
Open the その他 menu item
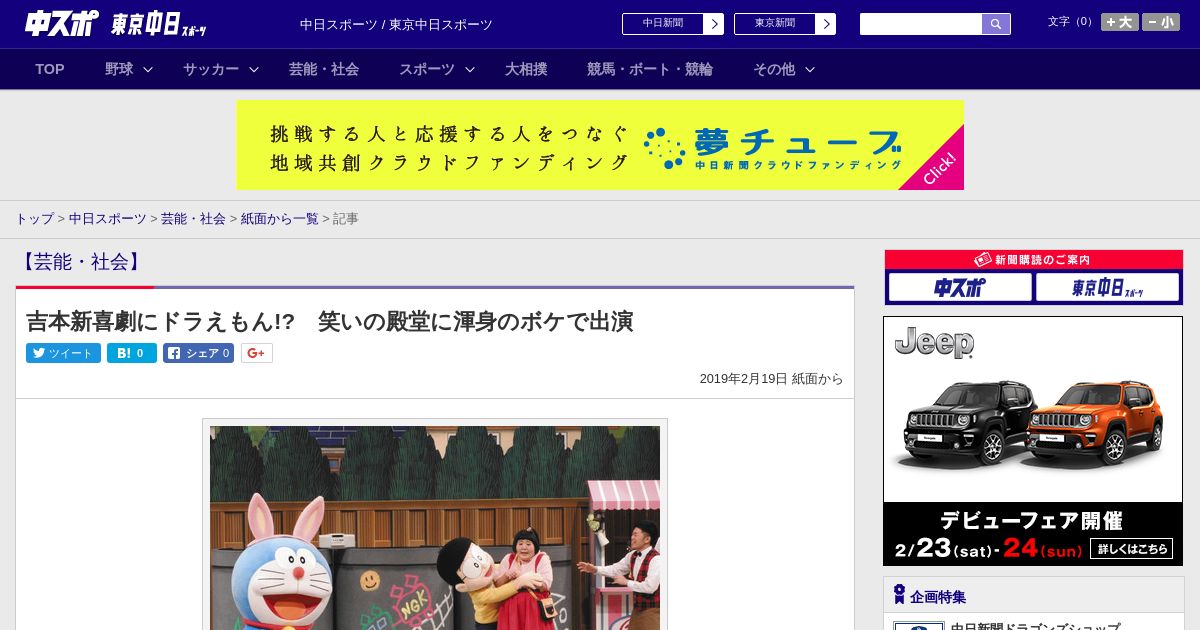coord(774,69)
